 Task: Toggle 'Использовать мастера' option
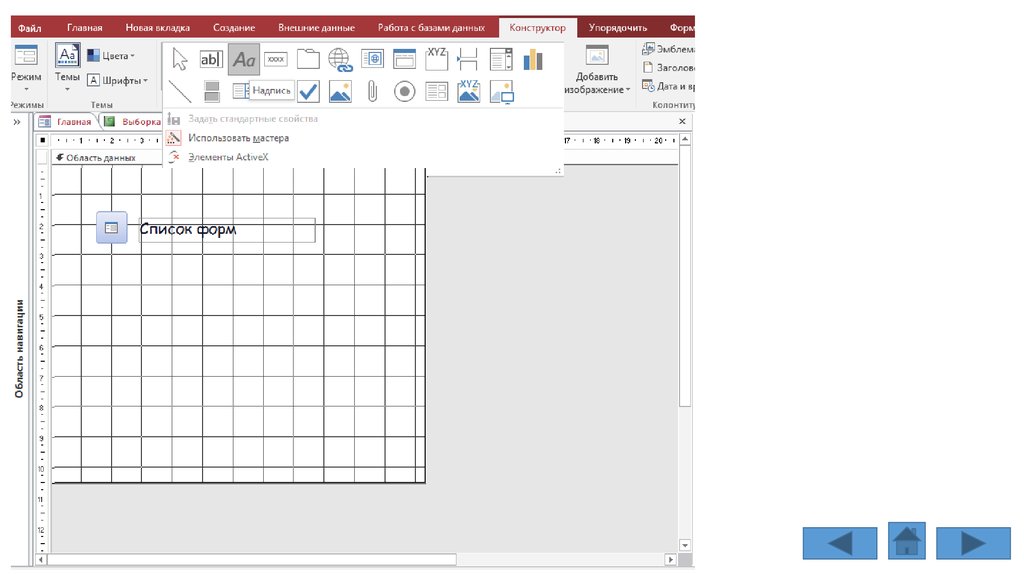tap(238, 138)
